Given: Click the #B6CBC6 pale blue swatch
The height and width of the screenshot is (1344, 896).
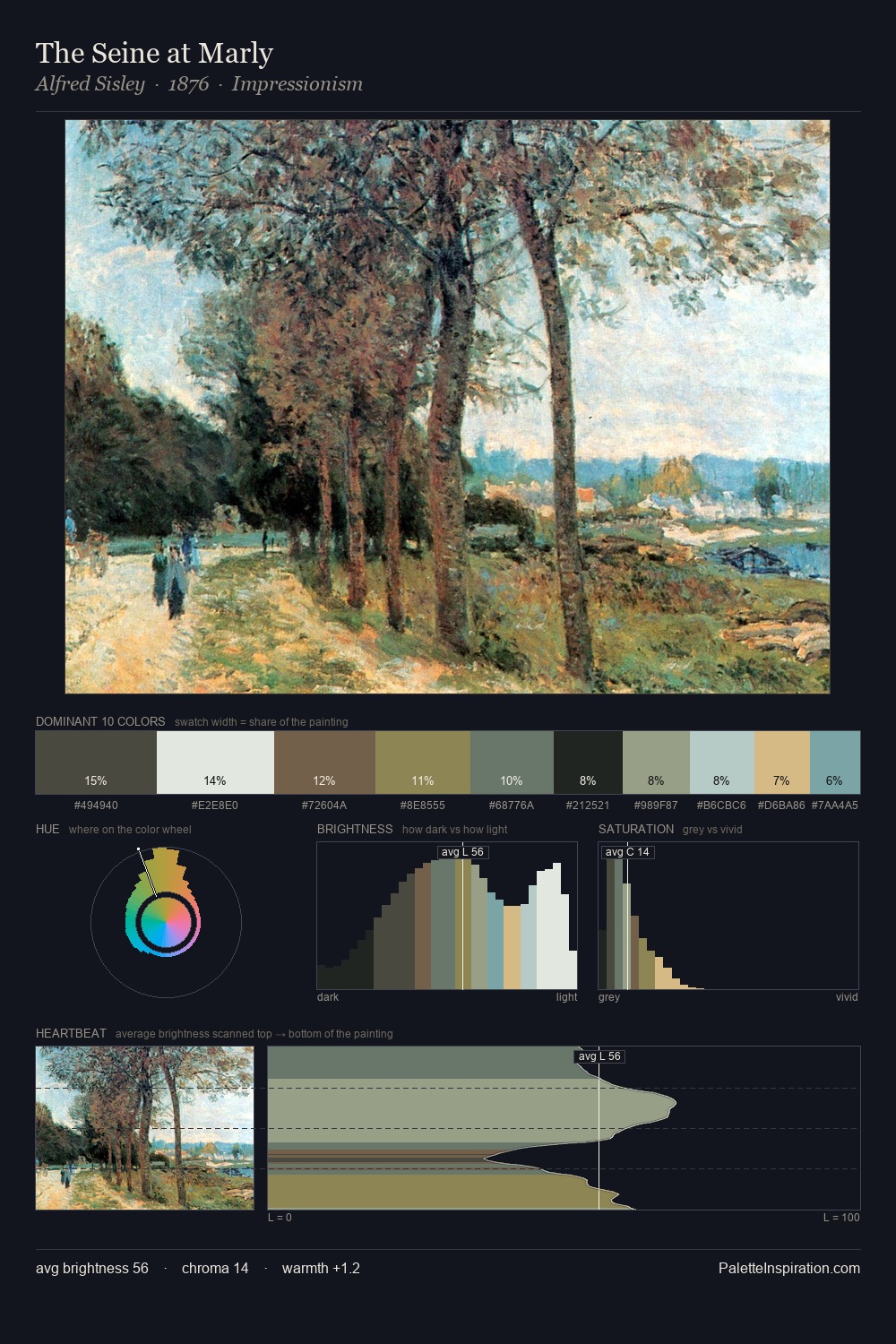Looking at the screenshot, I should [x=722, y=762].
